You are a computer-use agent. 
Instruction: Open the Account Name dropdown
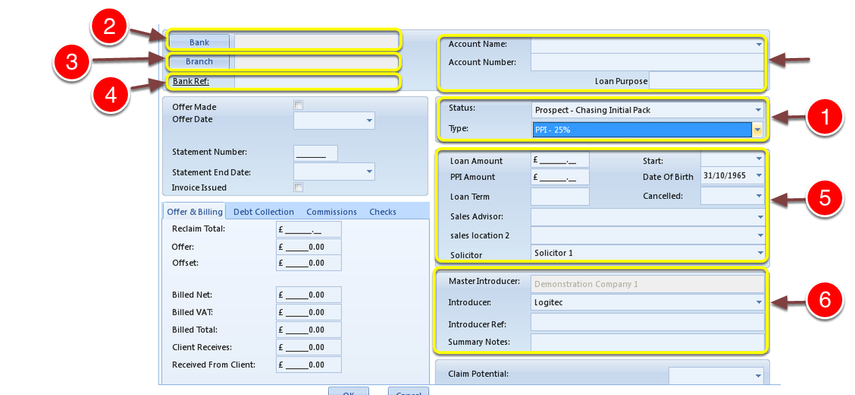pyautogui.click(x=758, y=44)
